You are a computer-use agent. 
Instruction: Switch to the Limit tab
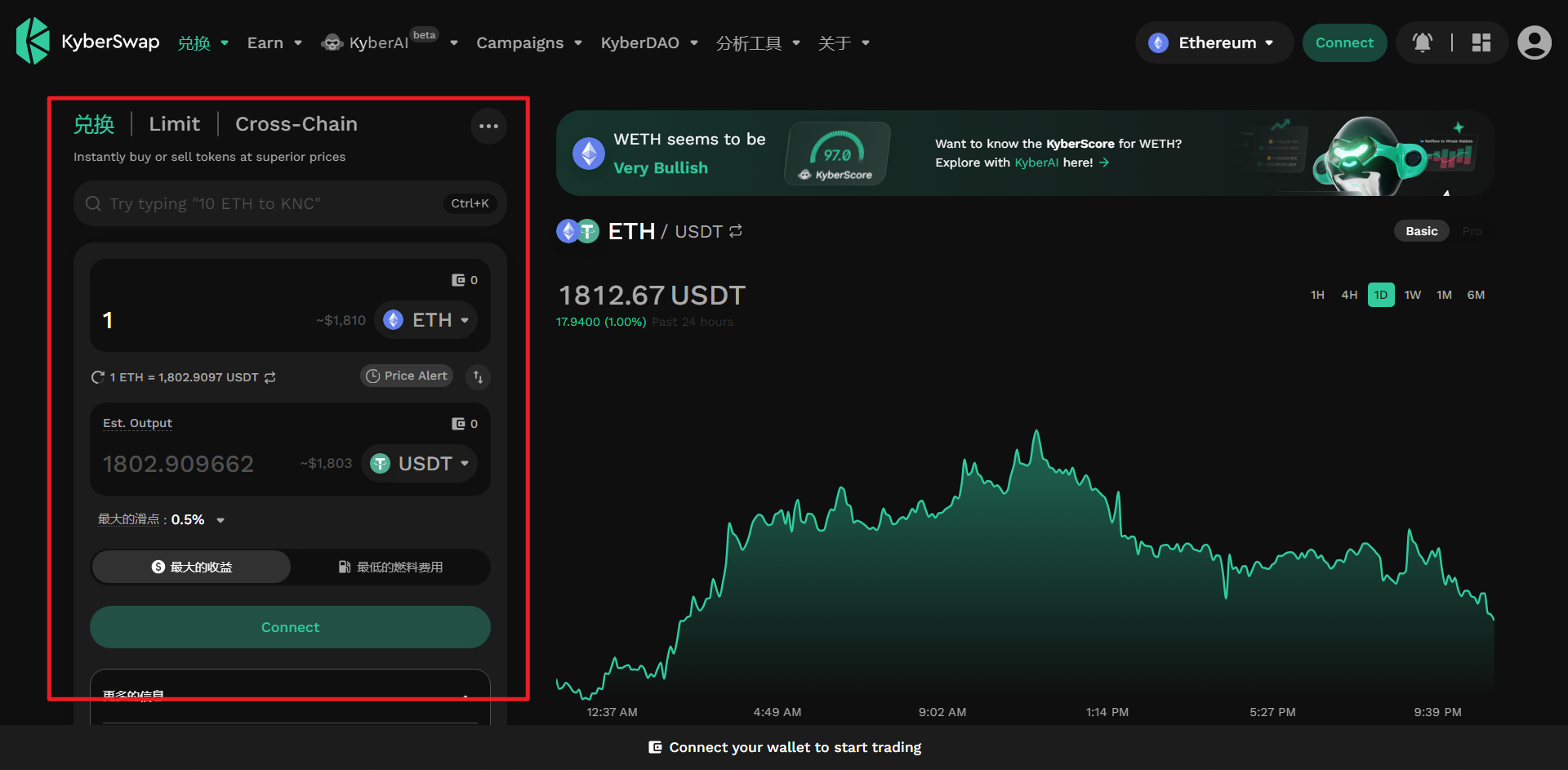coord(174,124)
